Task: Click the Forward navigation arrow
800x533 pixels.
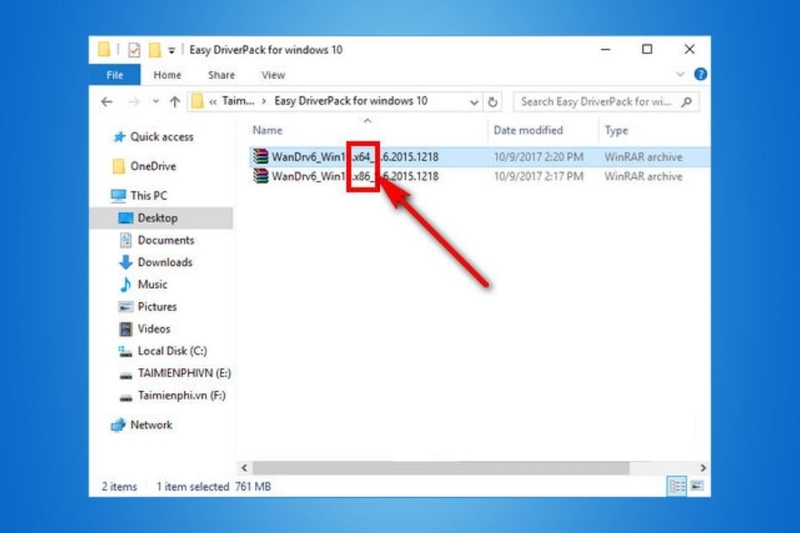Action: (134, 102)
